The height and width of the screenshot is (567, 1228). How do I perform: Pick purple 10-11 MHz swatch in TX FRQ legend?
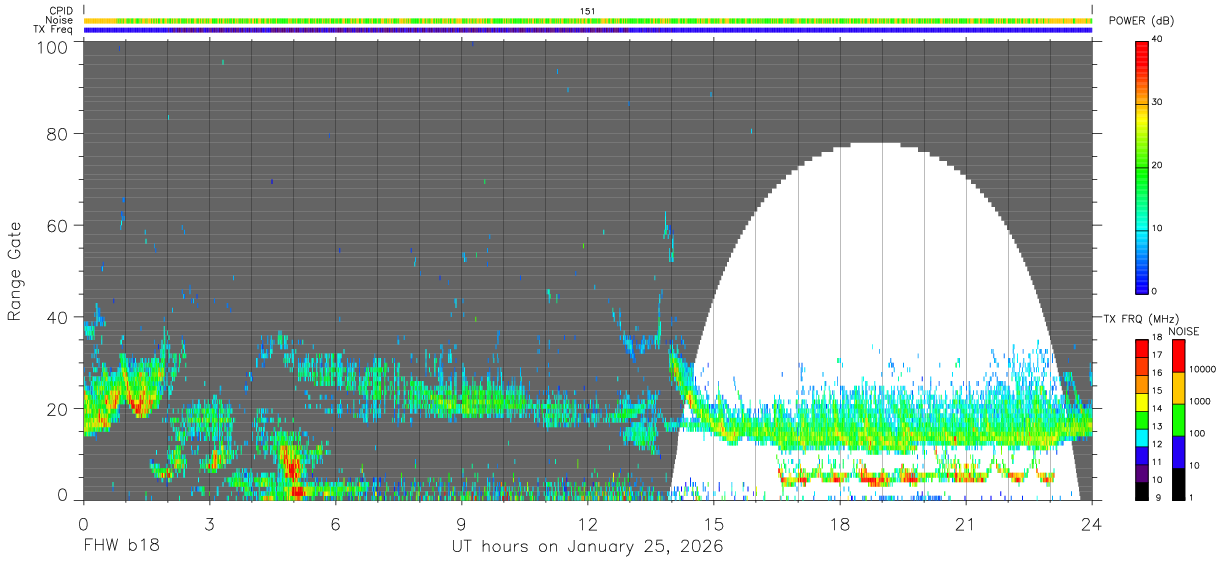click(1142, 472)
